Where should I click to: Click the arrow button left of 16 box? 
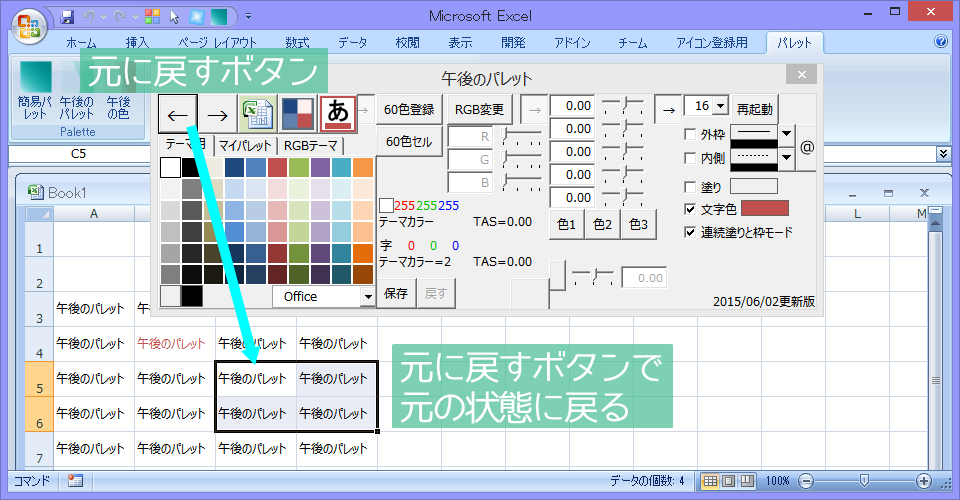coord(669,110)
